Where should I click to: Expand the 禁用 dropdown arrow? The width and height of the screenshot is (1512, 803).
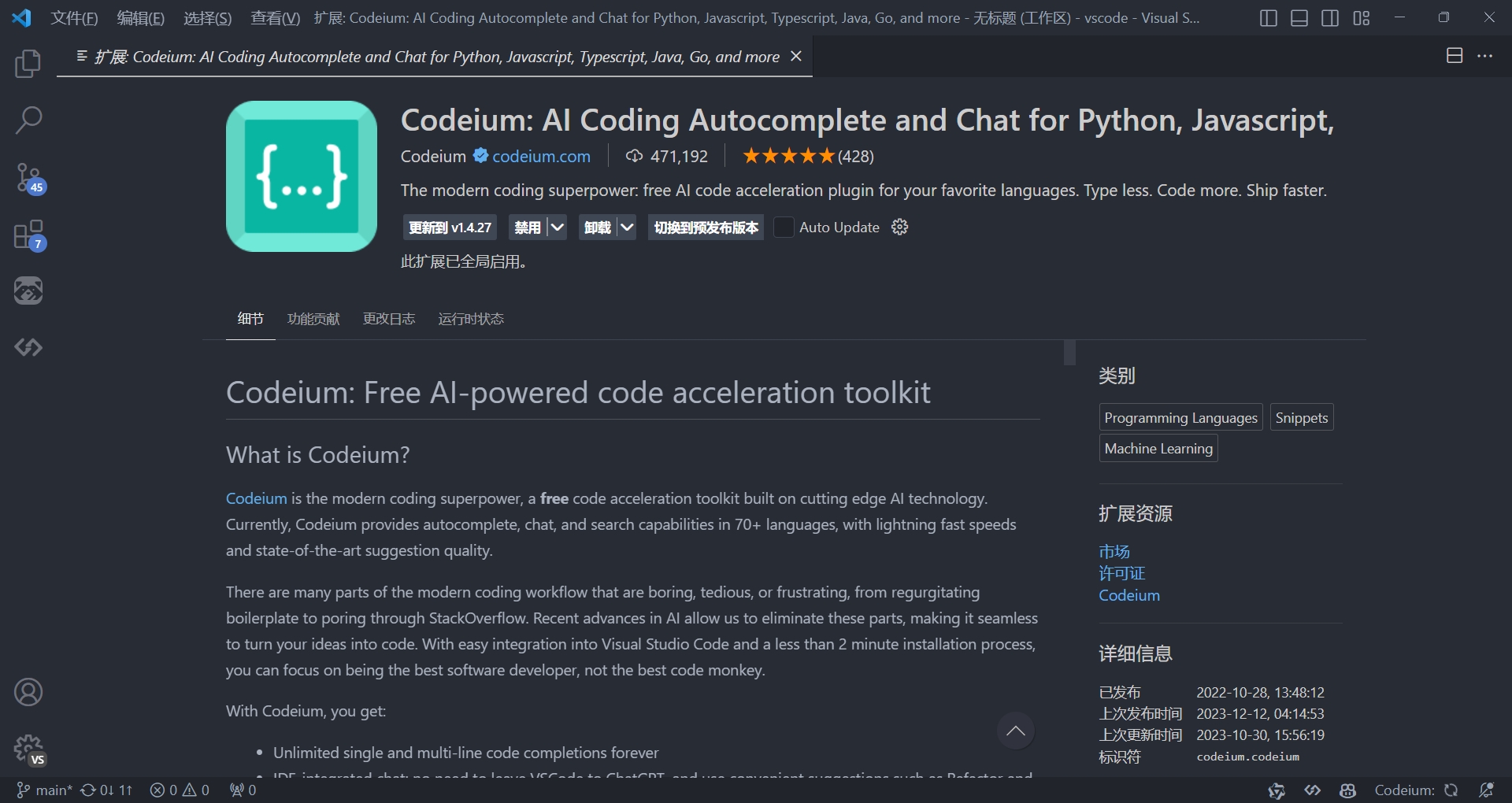tap(557, 228)
